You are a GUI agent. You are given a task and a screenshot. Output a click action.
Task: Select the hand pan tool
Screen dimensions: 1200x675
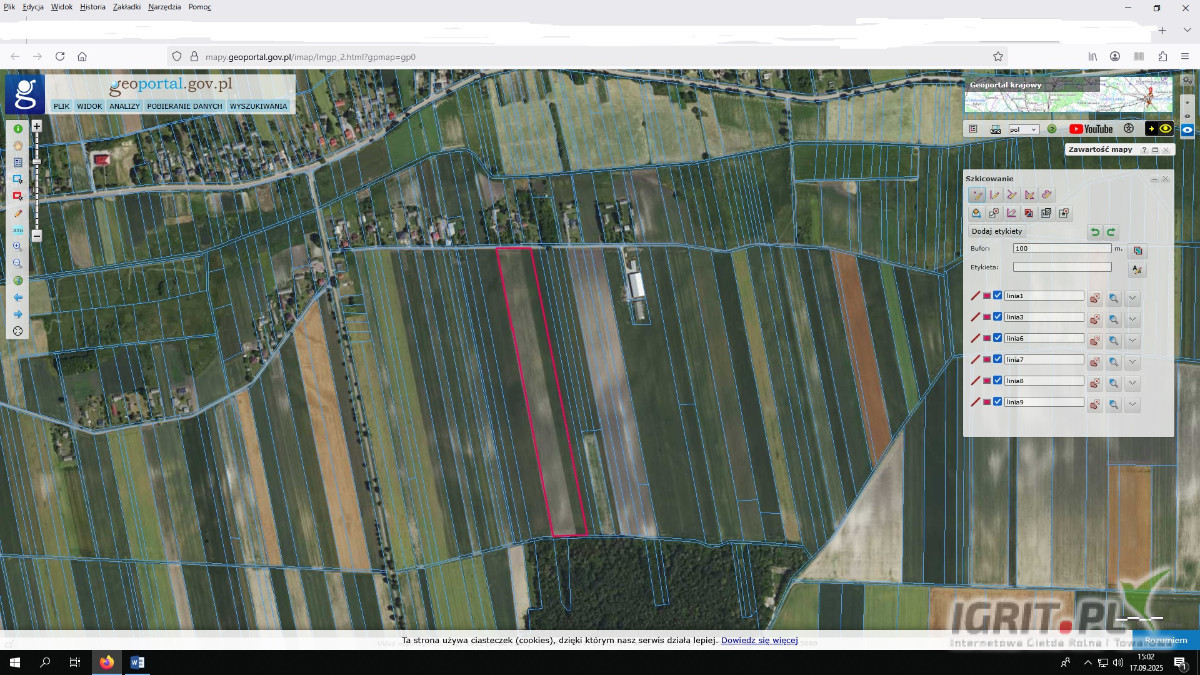(18, 146)
